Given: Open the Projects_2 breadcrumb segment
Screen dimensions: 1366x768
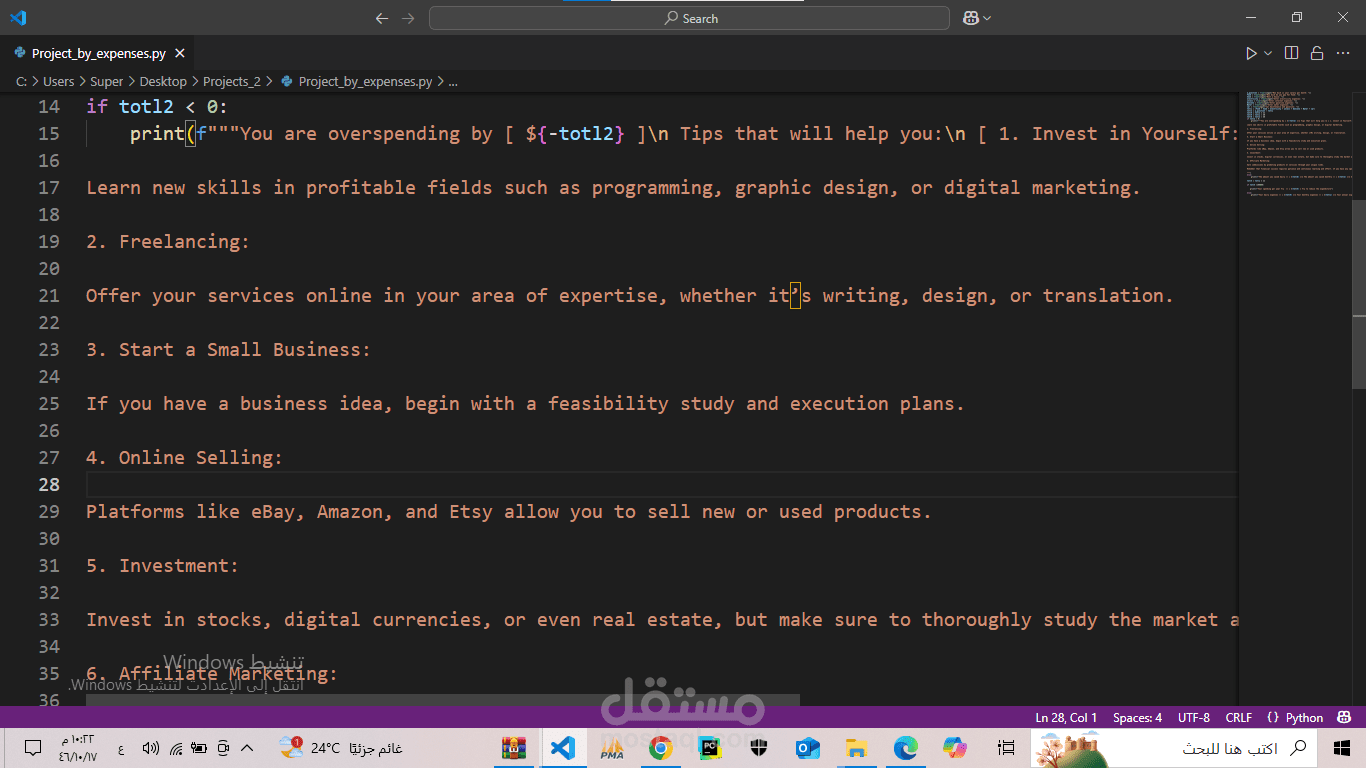Looking at the screenshot, I should click(x=232, y=81).
